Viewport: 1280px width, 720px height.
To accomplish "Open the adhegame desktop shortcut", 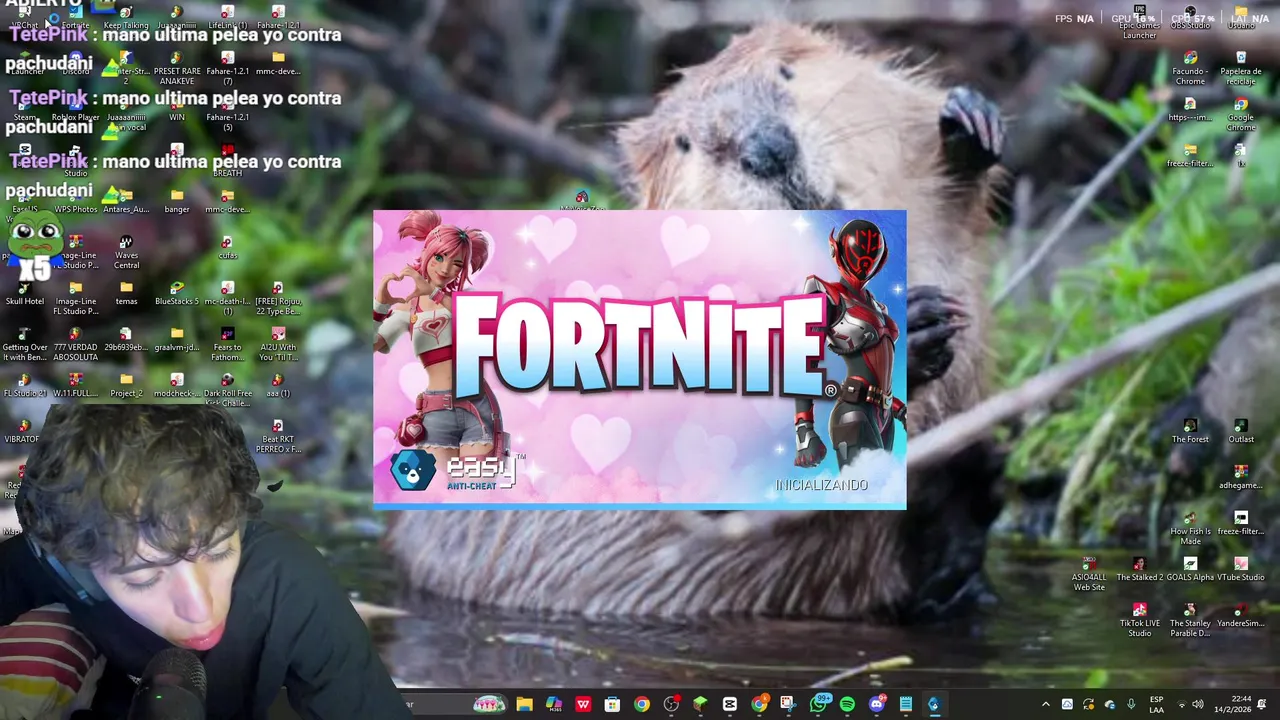I will 1241,477.
